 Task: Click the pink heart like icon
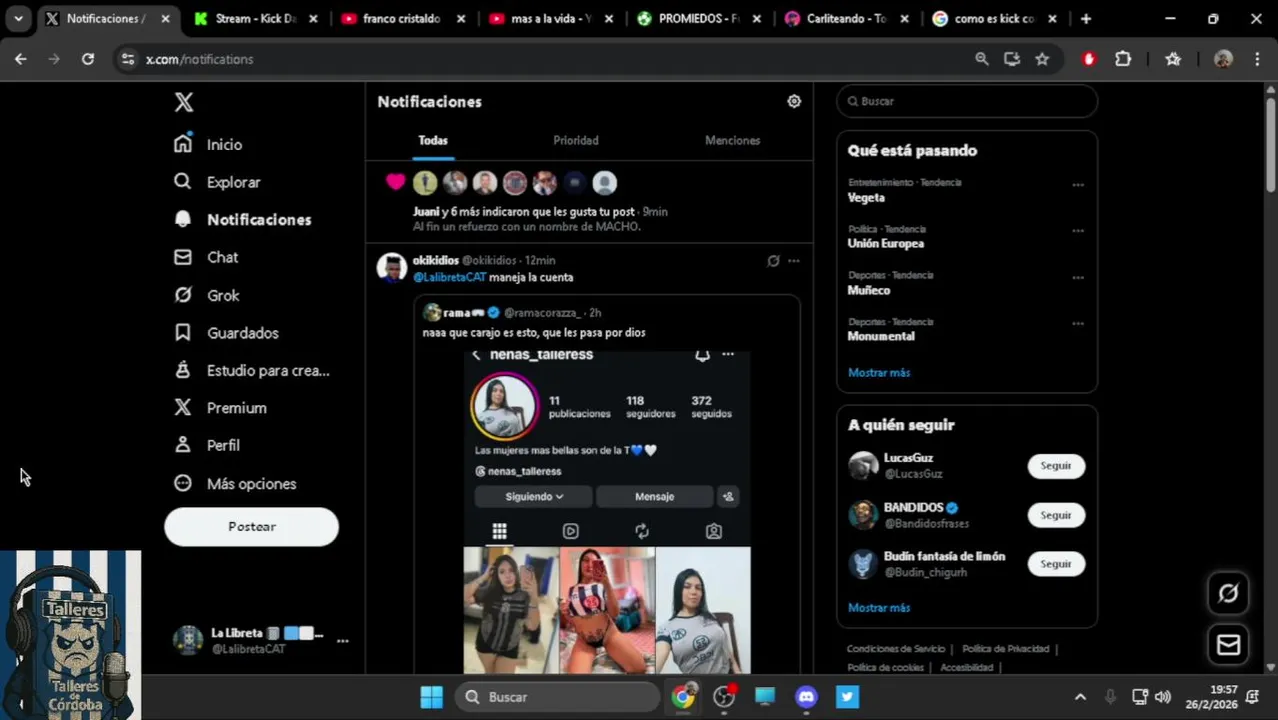pos(396,182)
